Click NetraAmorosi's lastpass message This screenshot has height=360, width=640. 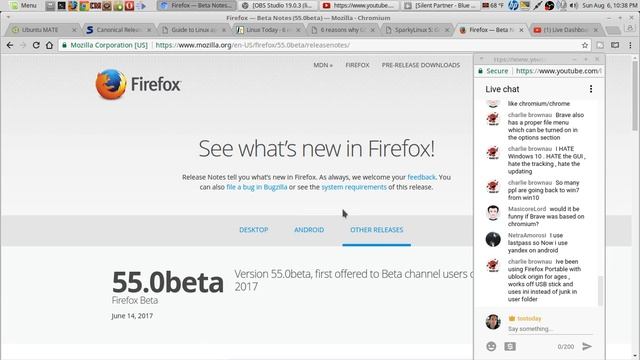tap(538, 243)
